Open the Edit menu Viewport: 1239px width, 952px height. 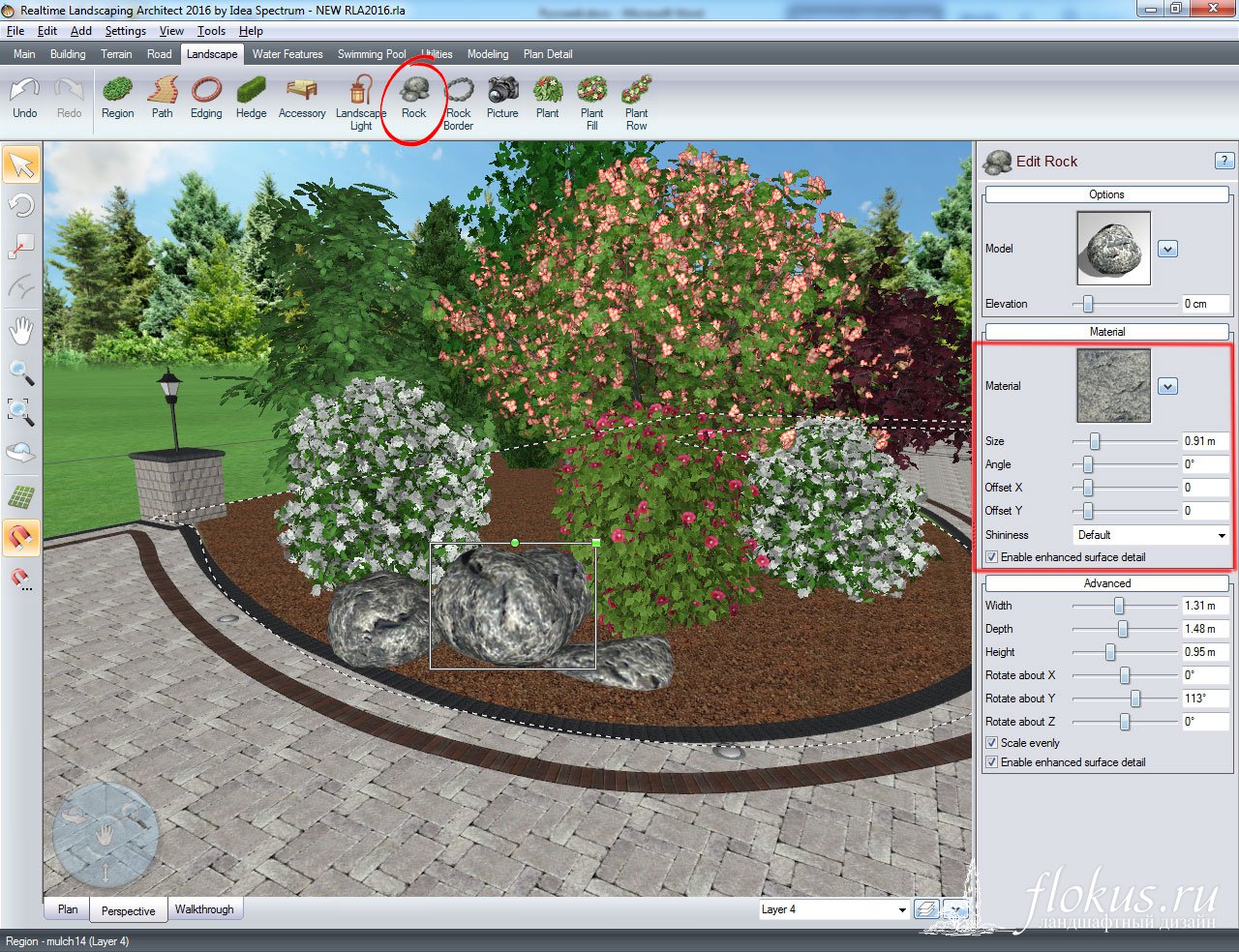[47, 31]
